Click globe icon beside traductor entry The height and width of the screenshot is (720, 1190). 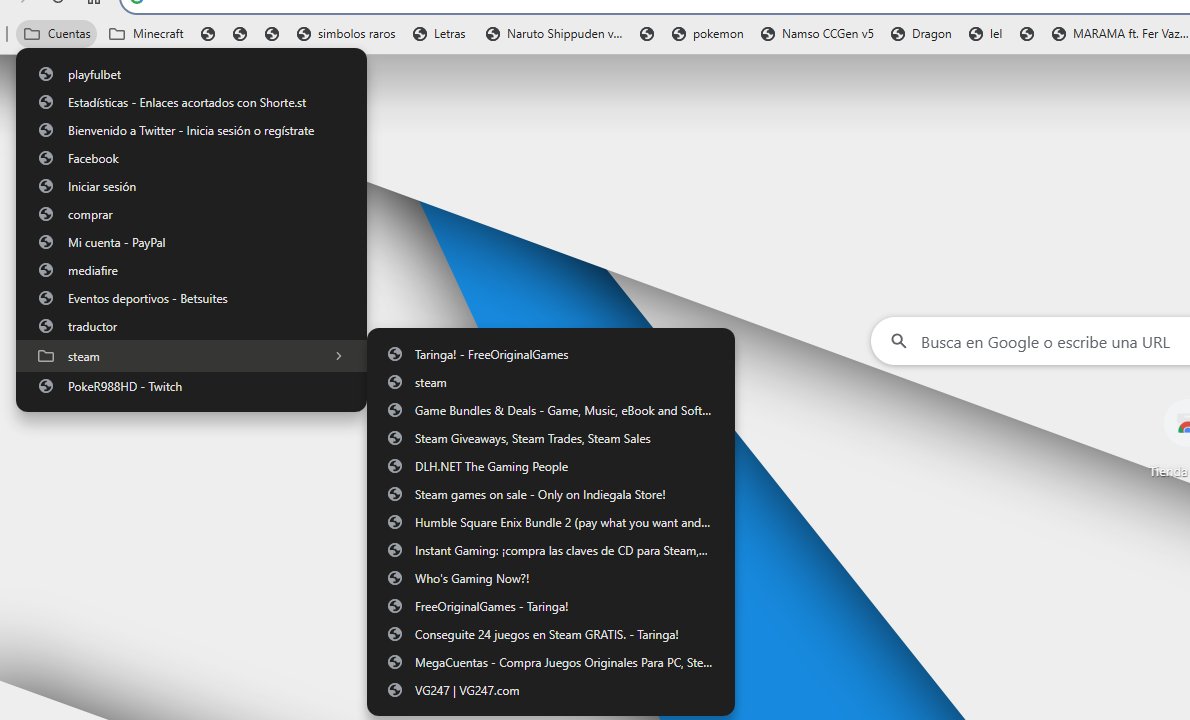coord(46,327)
